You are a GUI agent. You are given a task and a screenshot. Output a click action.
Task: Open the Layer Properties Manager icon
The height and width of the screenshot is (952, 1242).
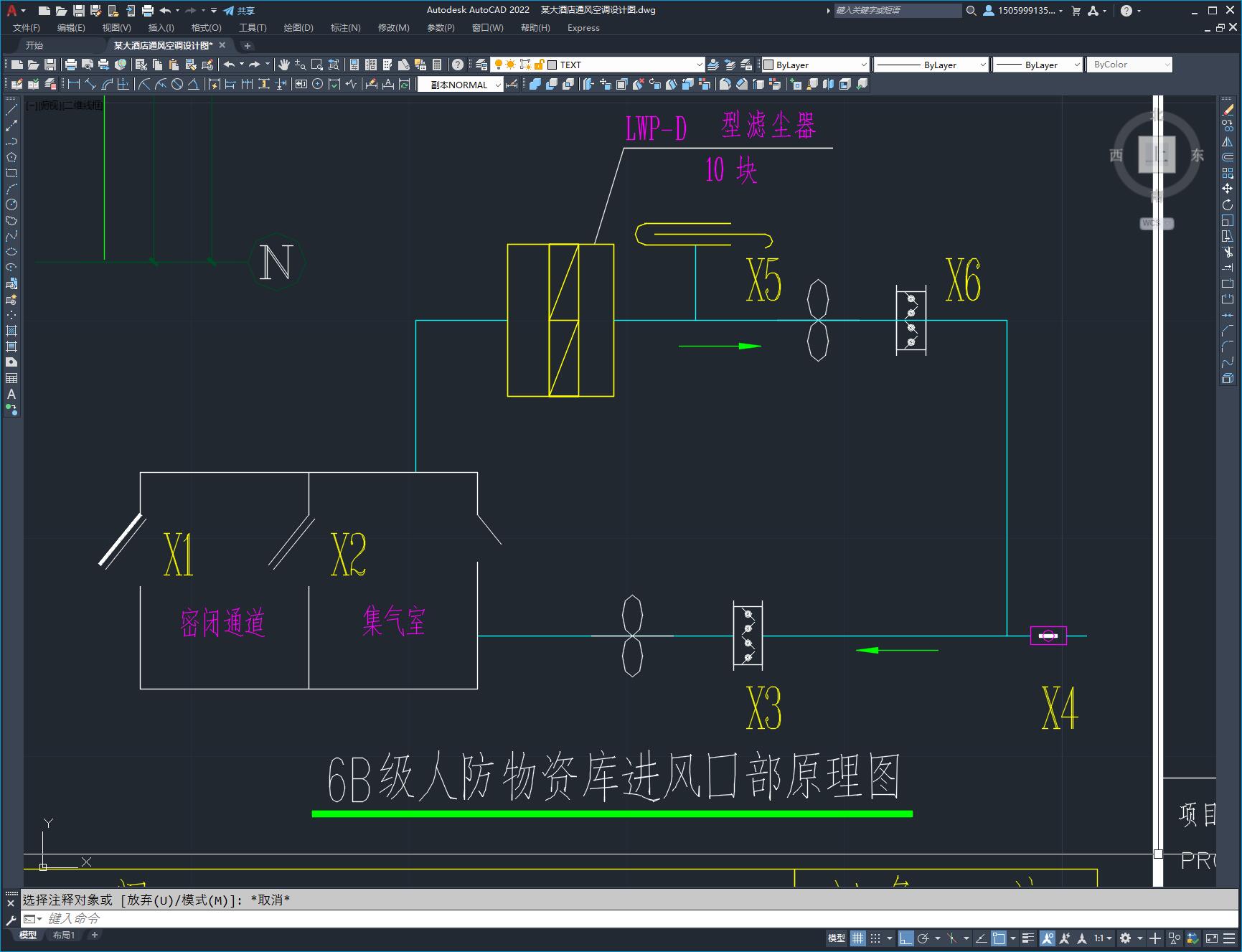(x=481, y=65)
